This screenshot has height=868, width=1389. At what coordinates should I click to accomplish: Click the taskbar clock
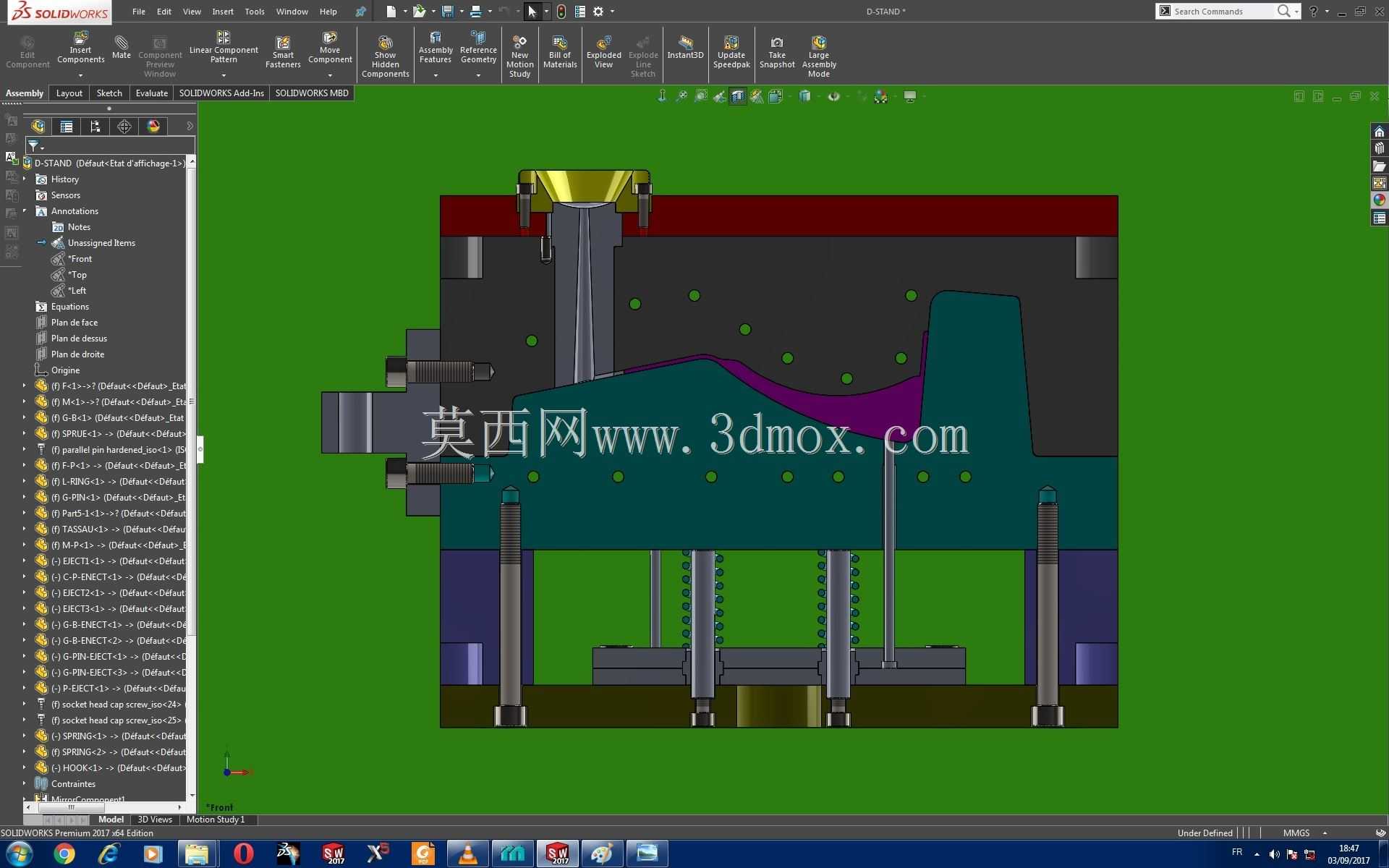tap(1348, 854)
